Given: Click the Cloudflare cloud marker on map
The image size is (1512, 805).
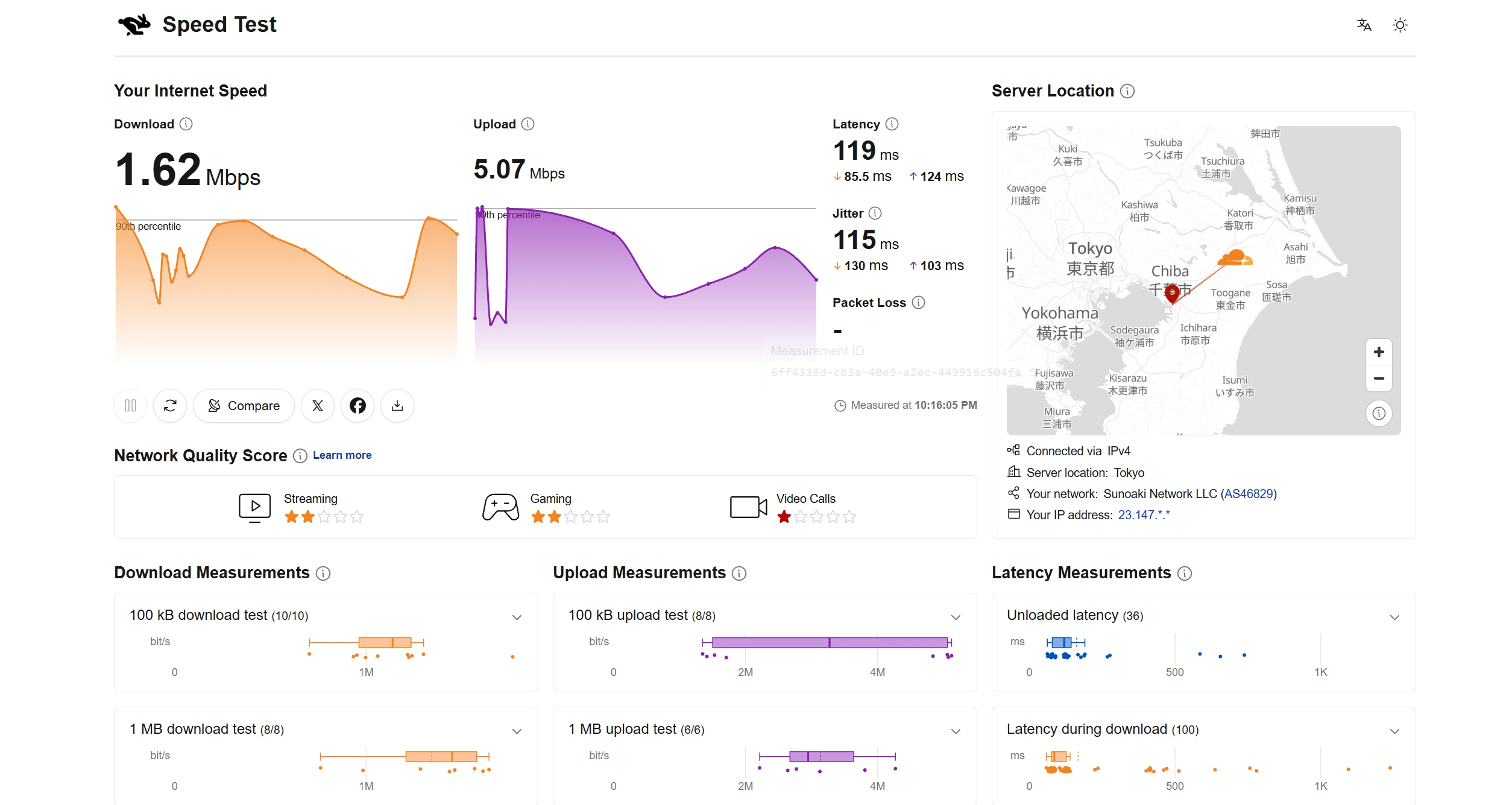Looking at the screenshot, I should [1234, 258].
